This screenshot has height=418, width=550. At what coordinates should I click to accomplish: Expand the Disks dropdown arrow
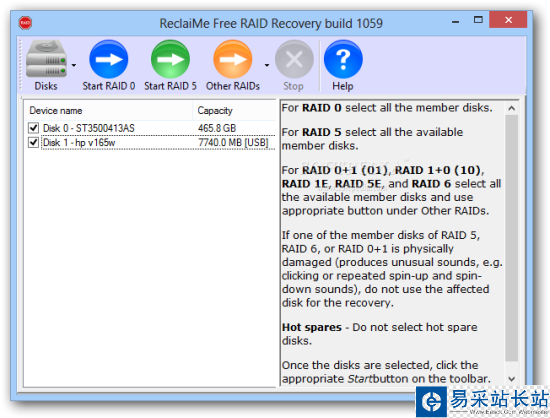pos(74,65)
